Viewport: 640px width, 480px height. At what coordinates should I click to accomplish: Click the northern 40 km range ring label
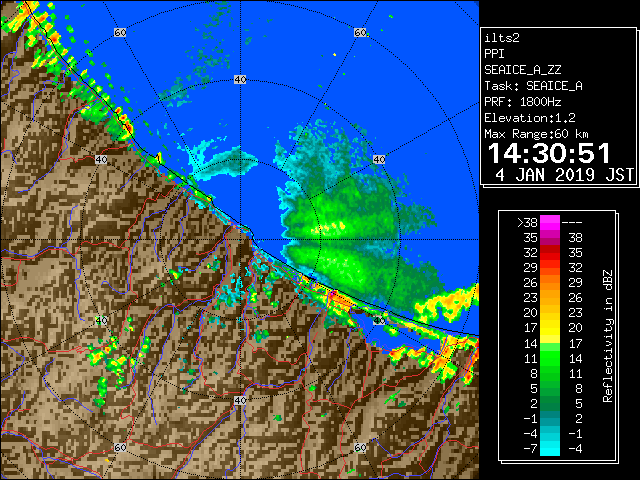point(240,80)
